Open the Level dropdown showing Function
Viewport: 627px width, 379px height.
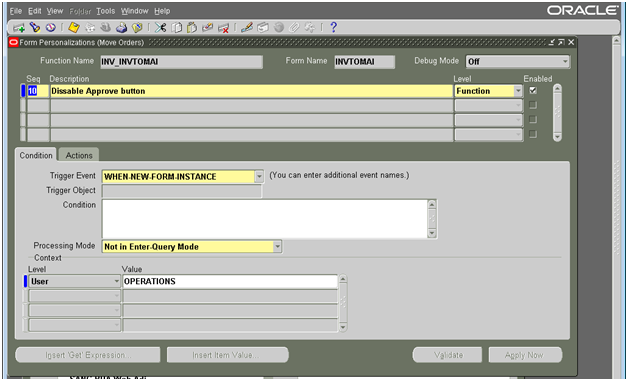(x=518, y=91)
